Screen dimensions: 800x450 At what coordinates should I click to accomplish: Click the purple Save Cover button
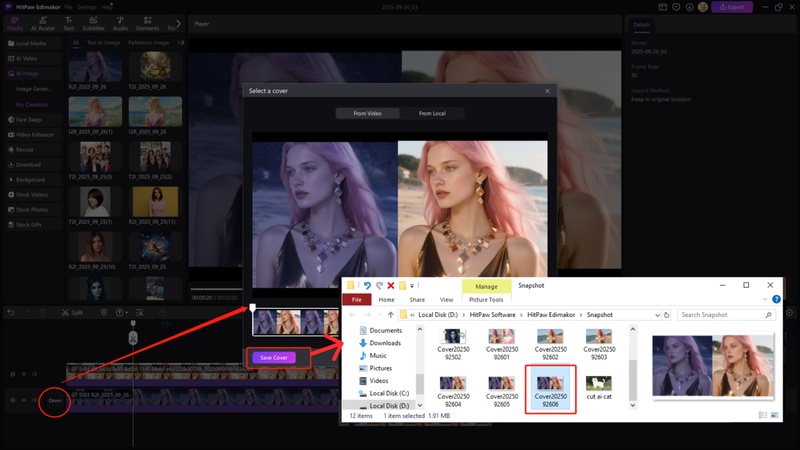[x=273, y=357]
